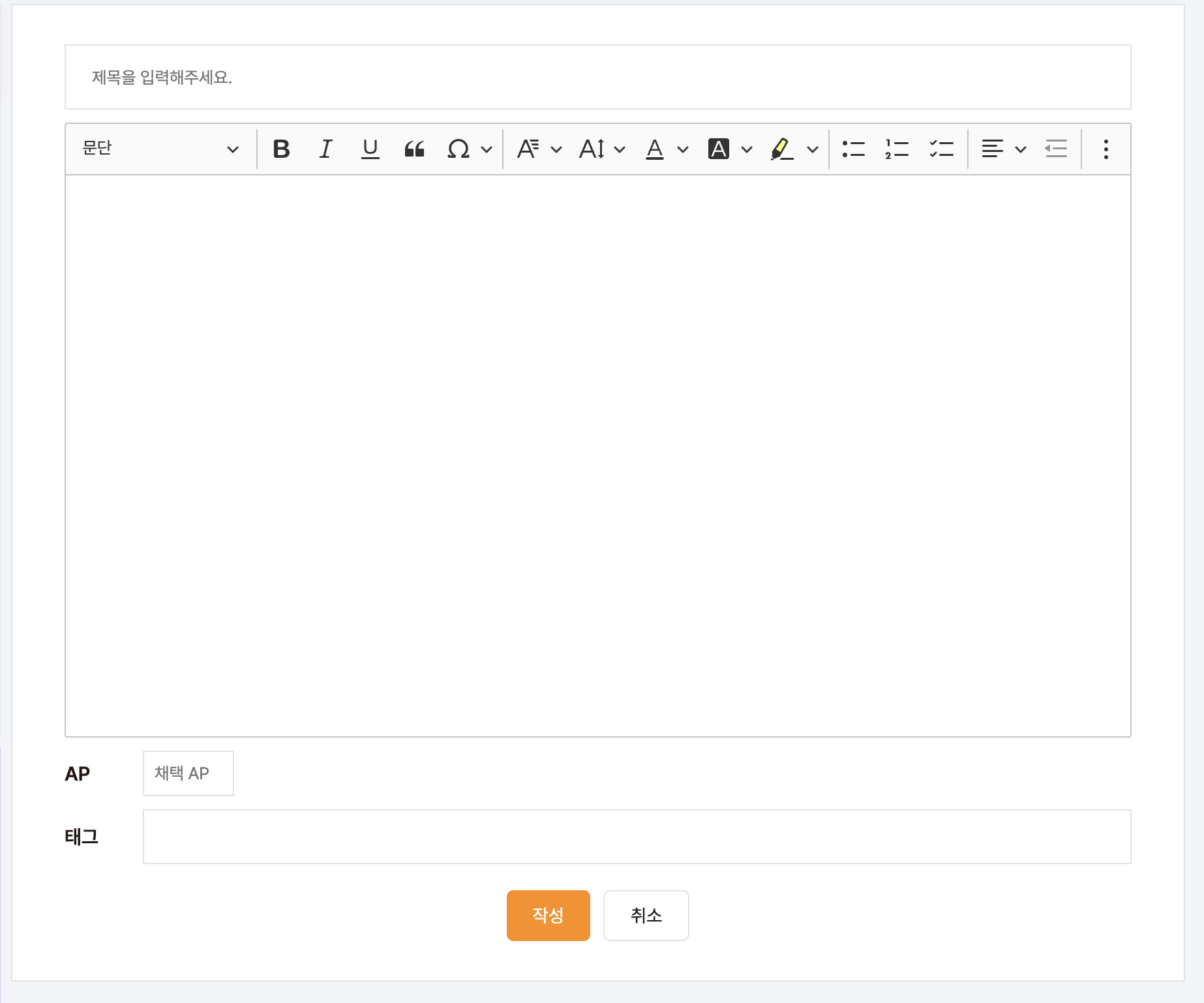Insert a numbered list
Viewport: 1204px width, 1003px height.
tap(897, 149)
